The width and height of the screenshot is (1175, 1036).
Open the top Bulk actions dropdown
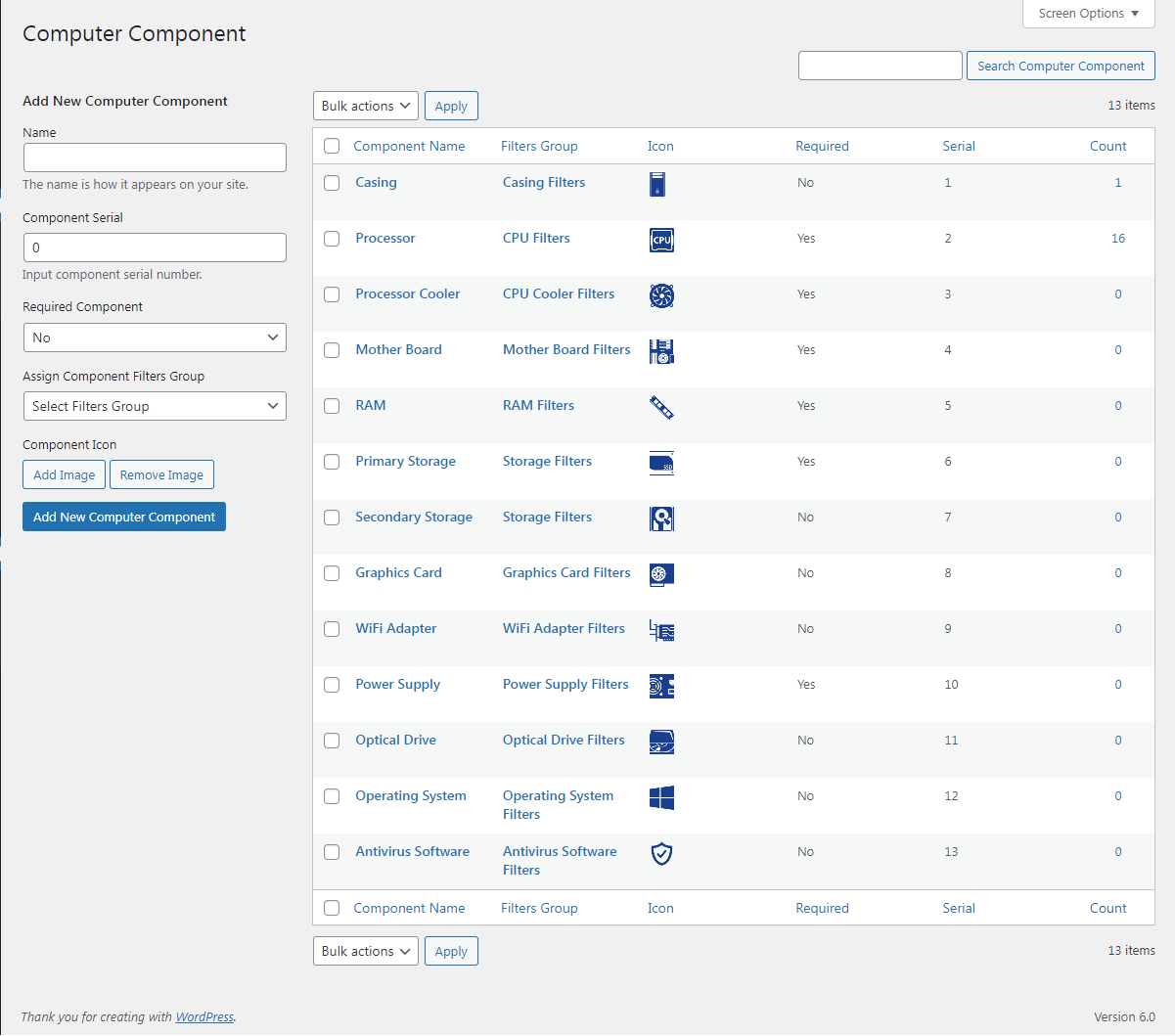[x=366, y=106]
